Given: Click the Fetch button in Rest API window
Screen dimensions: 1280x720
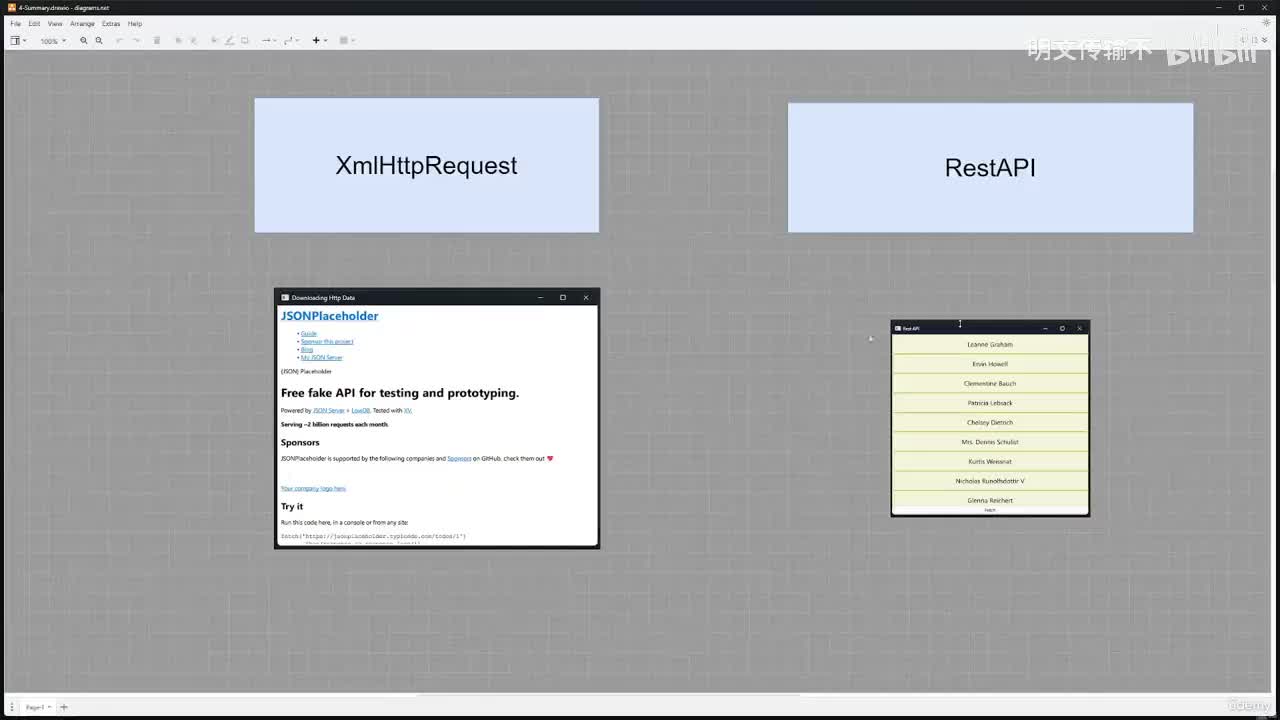Looking at the screenshot, I should pos(990,510).
